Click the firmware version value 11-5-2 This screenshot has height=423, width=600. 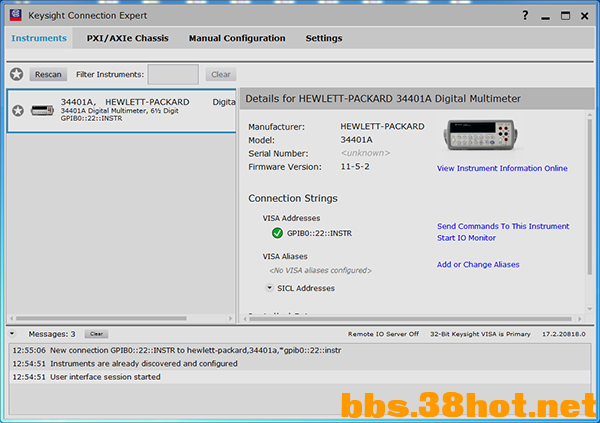(355, 167)
